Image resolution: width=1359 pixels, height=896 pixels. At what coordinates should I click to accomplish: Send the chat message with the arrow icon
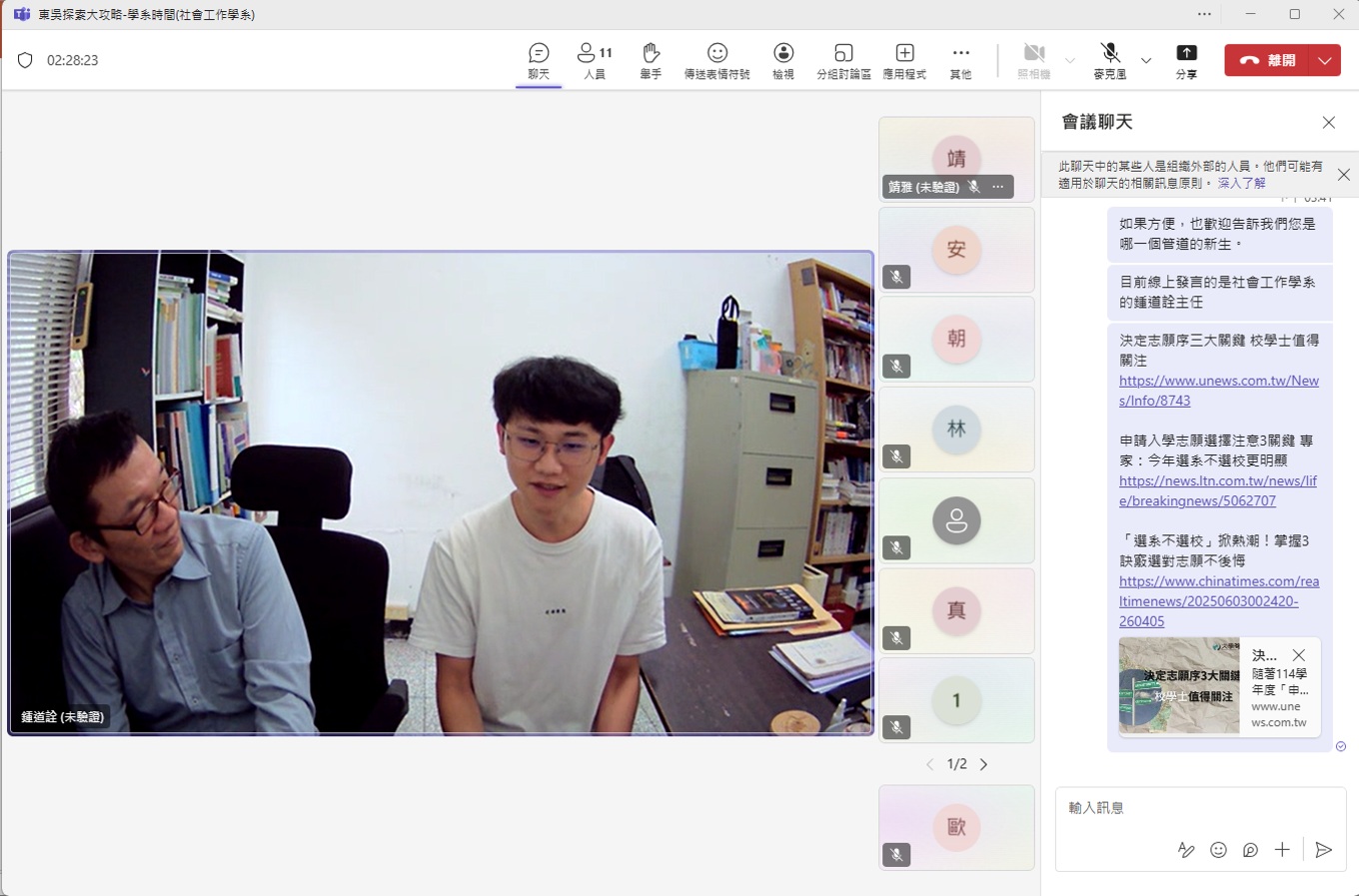coord(1324,850)
